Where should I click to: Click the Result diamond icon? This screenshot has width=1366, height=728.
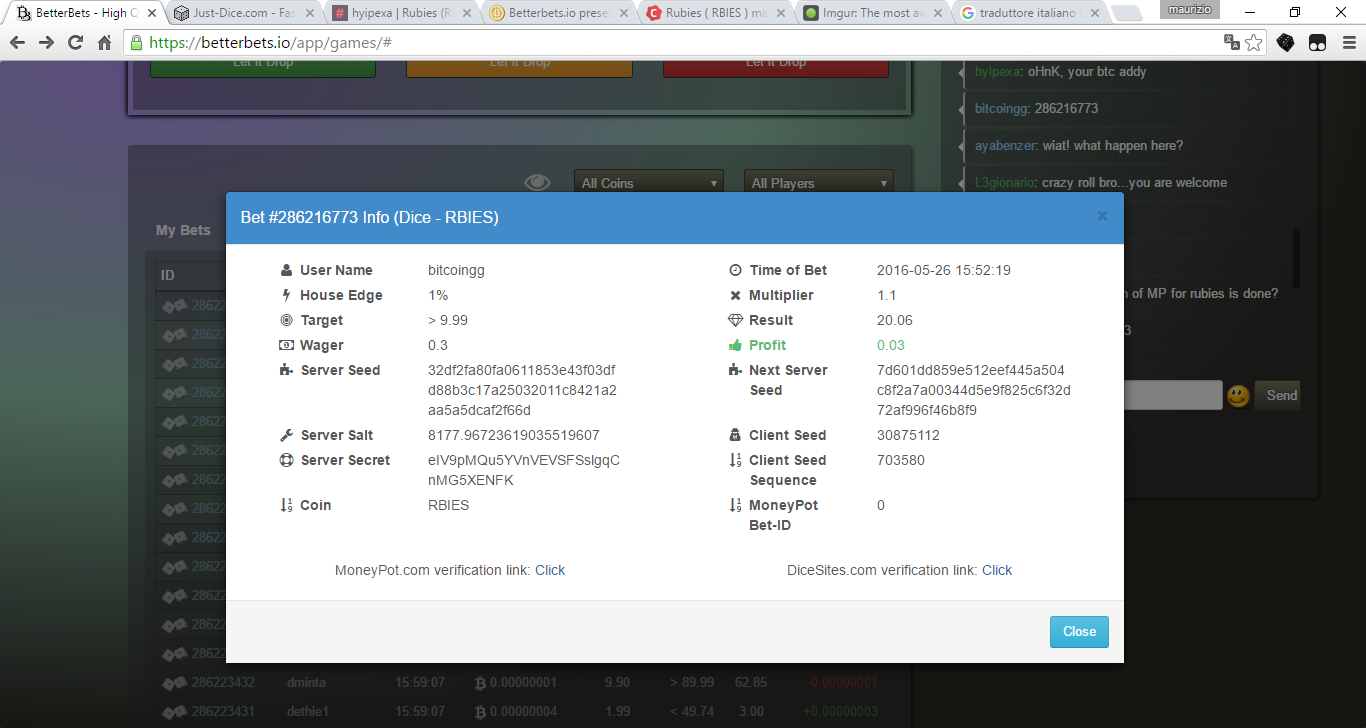(736, 320)
